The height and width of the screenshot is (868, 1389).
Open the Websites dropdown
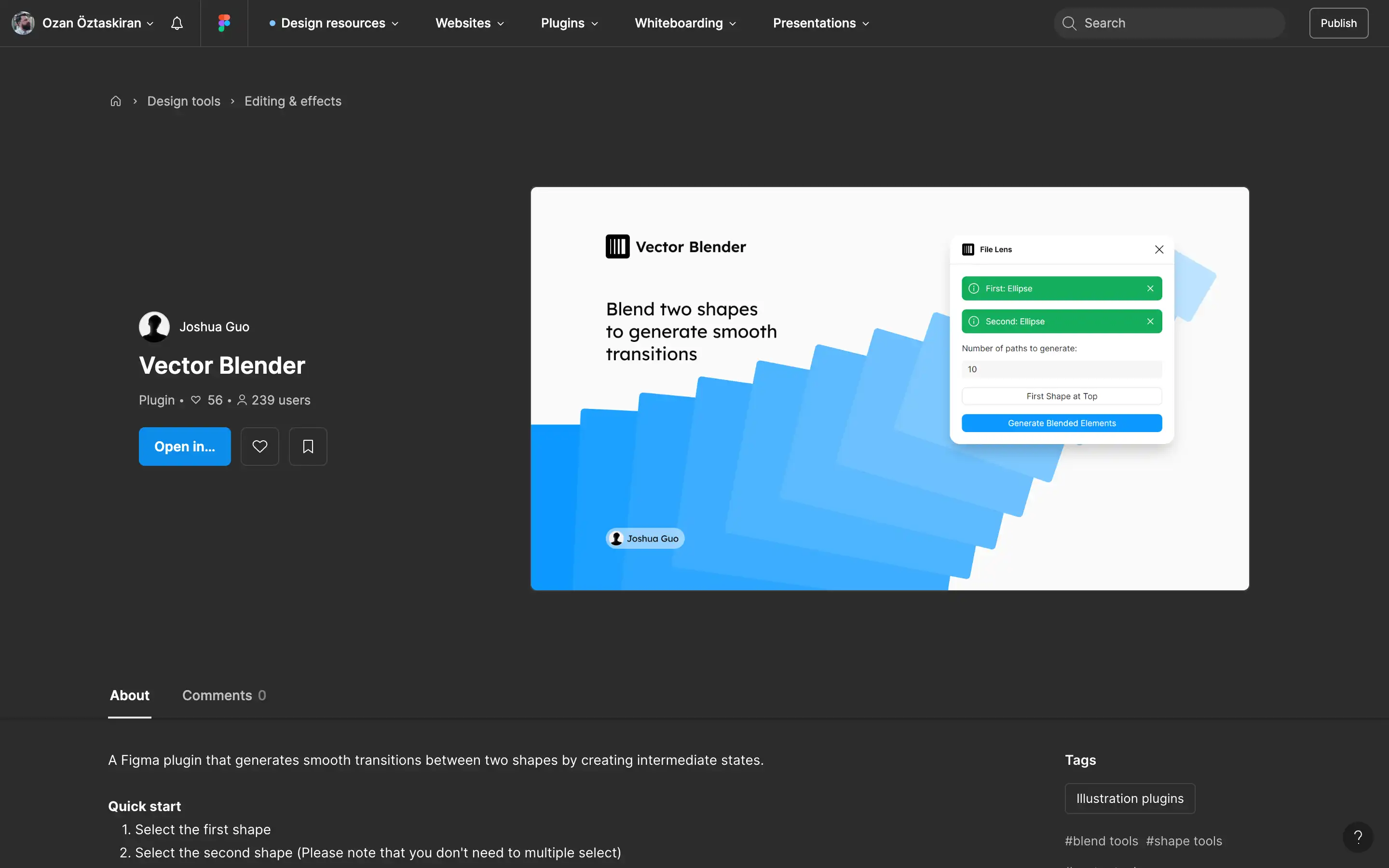click(x=469, y=23)
